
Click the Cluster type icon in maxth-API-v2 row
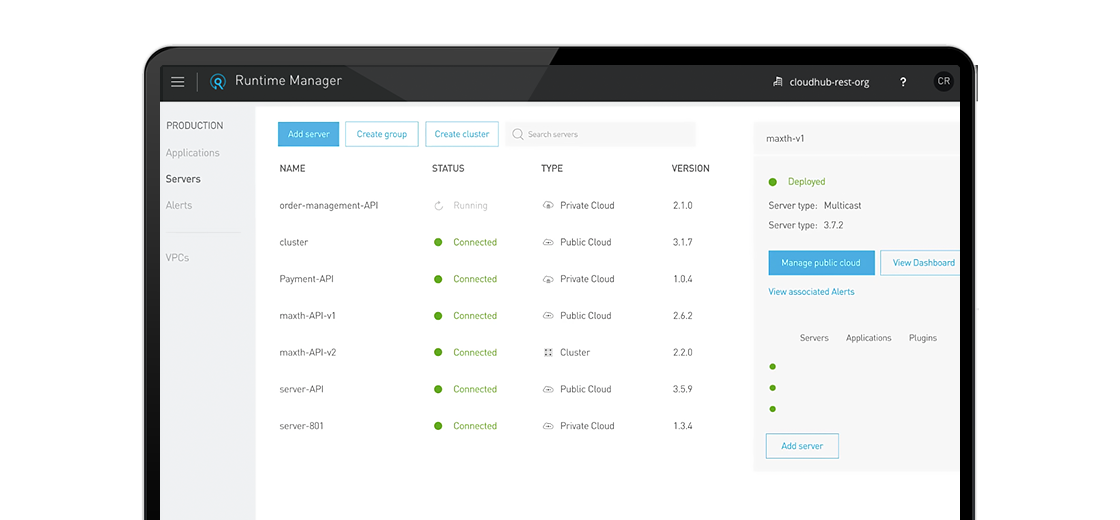[x=548, y=353]
